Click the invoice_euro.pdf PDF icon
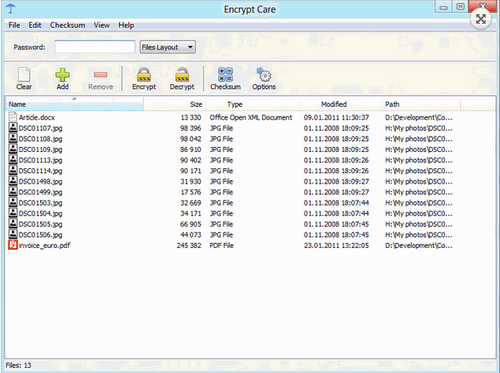This screenshot has height=373, width=500. click(13, 245)
